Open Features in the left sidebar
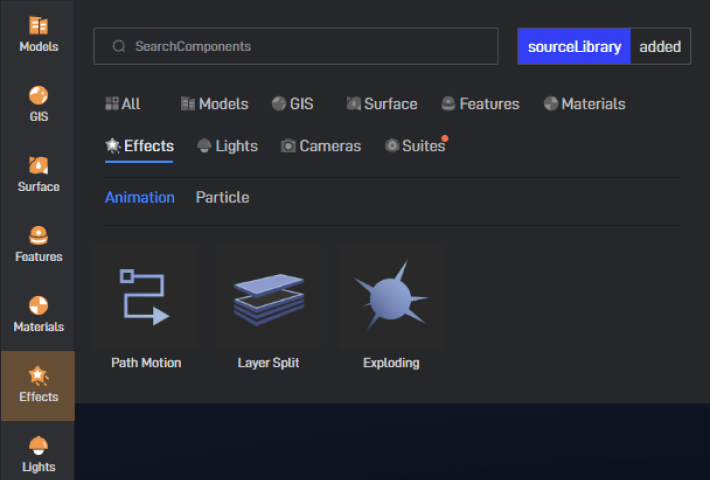Screen dimensions: 710x480 38,245
